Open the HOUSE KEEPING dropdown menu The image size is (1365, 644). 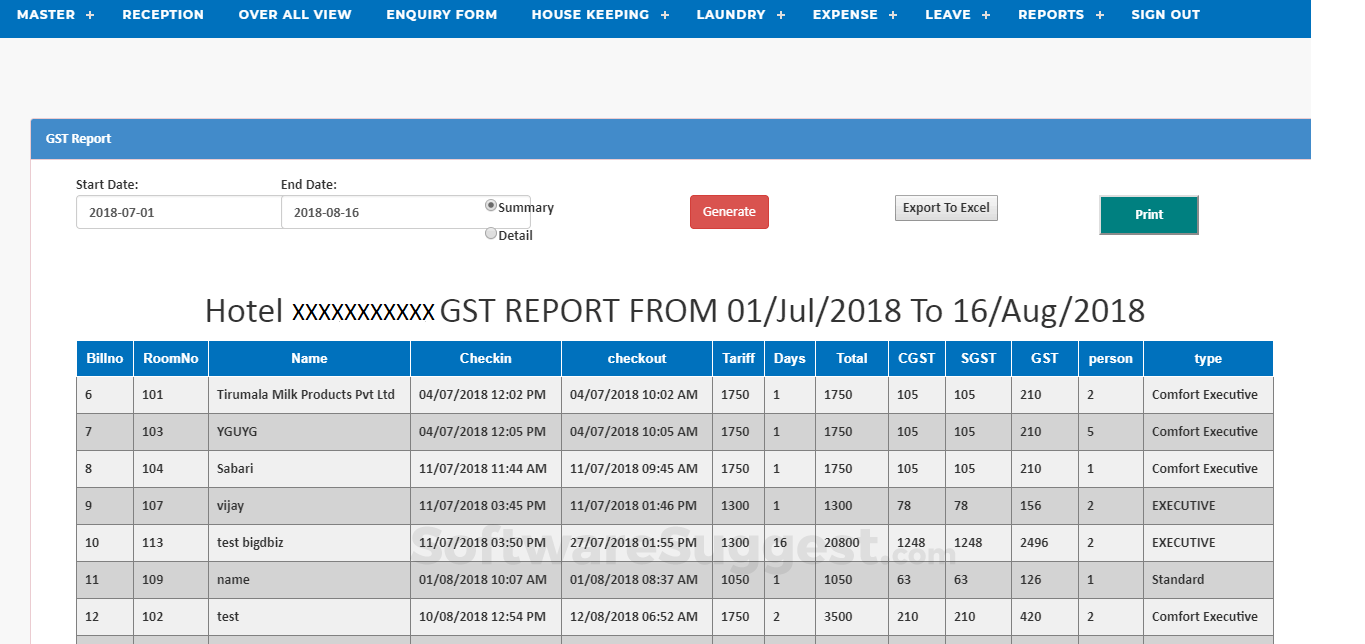(590, 15)
